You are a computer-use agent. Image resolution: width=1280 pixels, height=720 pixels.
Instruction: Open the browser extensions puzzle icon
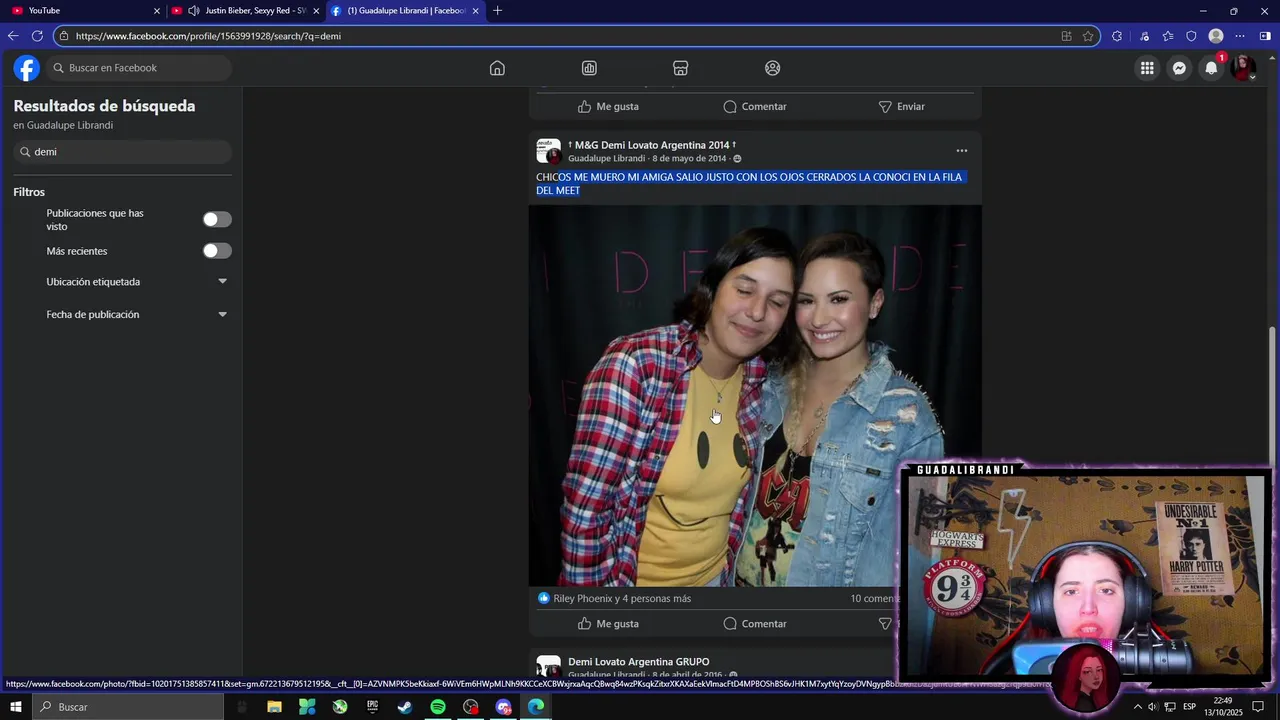[x=1117, y=36]
